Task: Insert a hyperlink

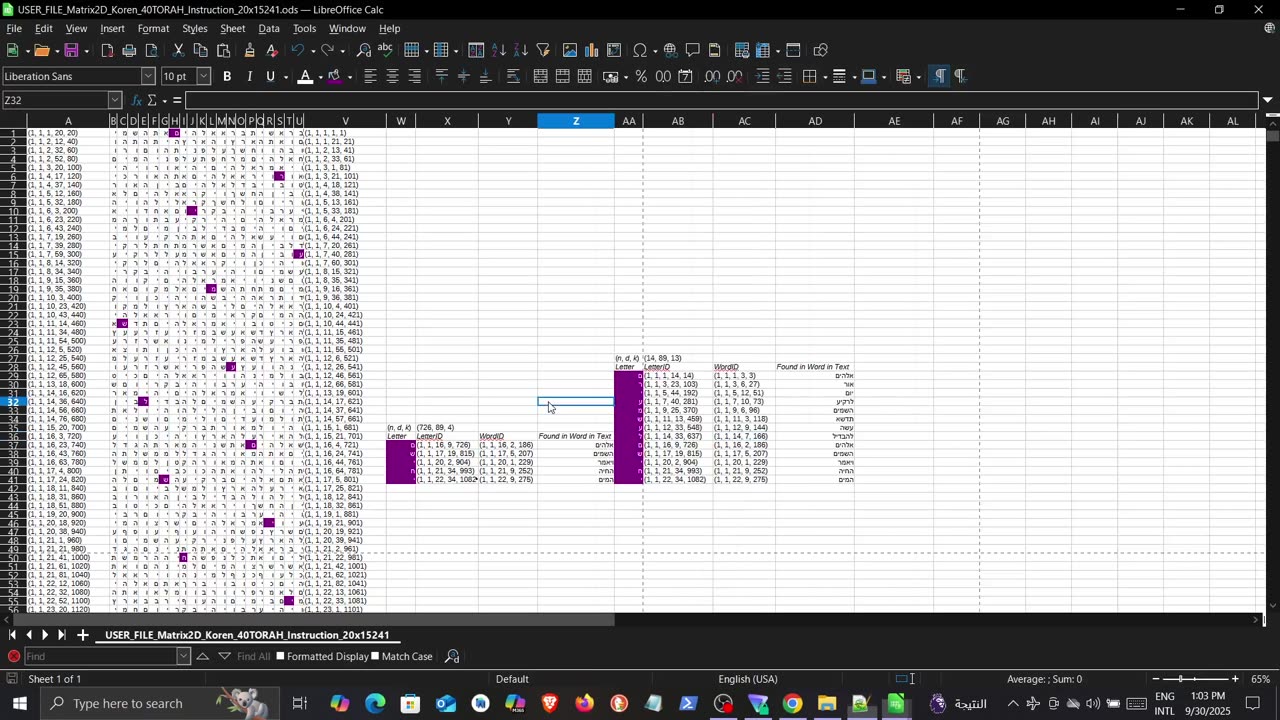Action: tap(669, 50)
